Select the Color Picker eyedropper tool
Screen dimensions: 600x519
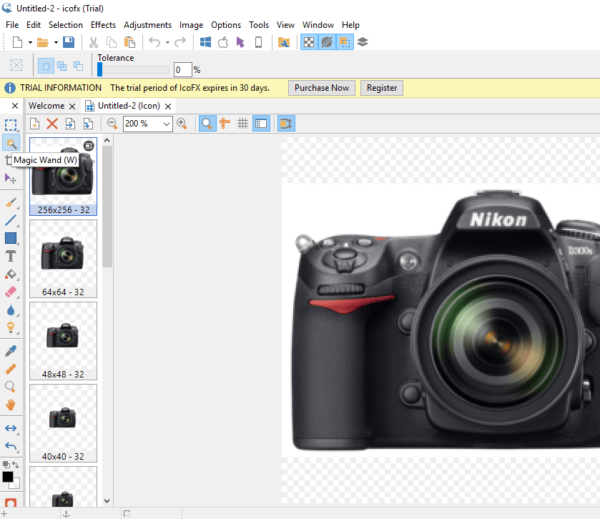pyautogui.click(x=11, y=351)
